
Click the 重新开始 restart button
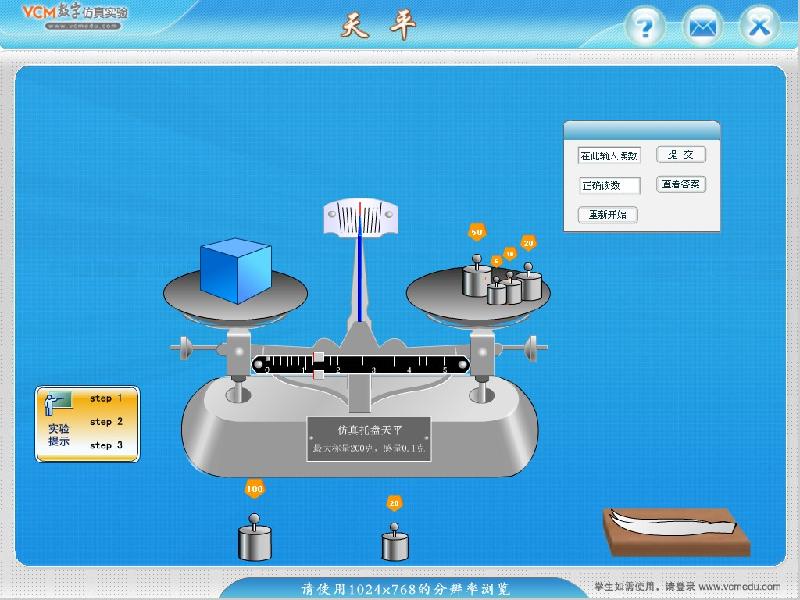[608, 215]
